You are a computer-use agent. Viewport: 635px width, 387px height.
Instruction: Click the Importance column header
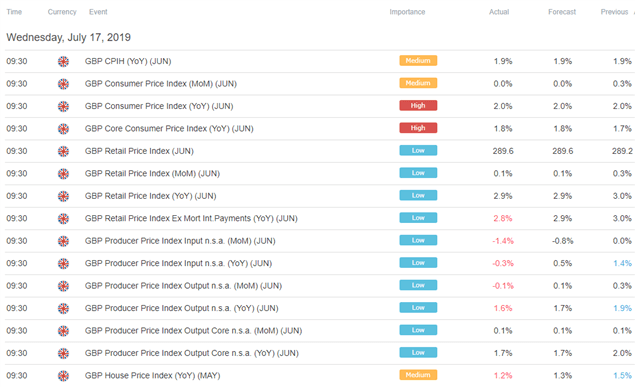pyautogui.click(x=407, y=12)
